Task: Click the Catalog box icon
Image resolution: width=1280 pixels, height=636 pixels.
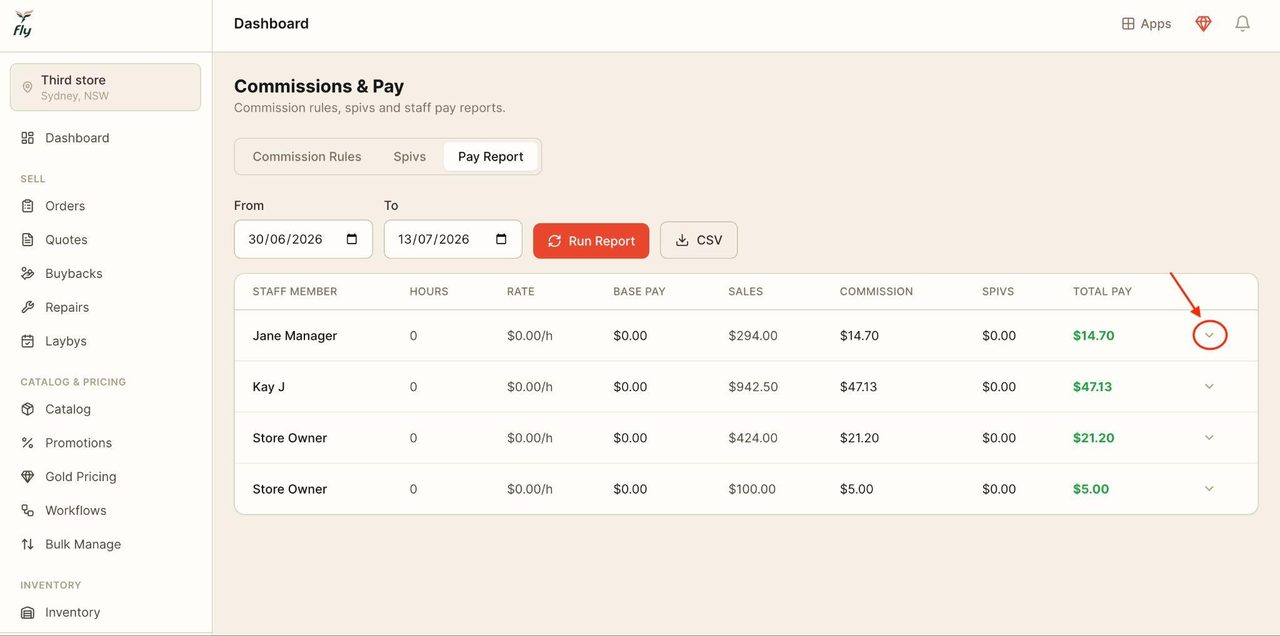Action: pos(28,409)
